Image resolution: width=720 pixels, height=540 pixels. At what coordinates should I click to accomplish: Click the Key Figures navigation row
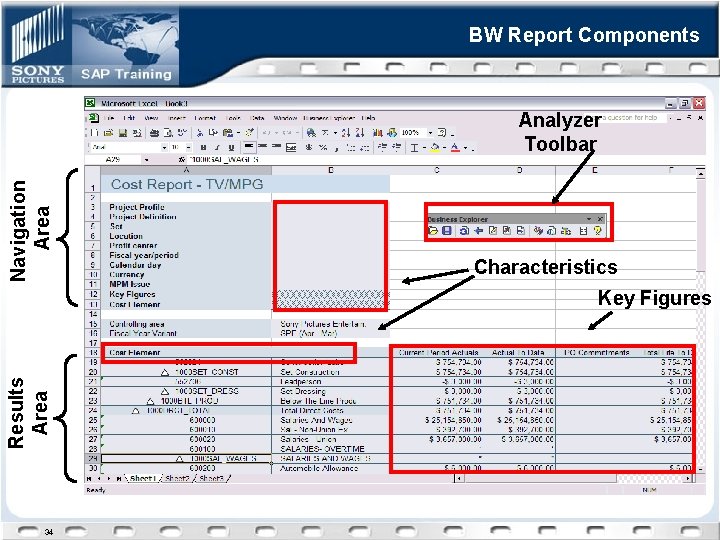click(186, 294)
